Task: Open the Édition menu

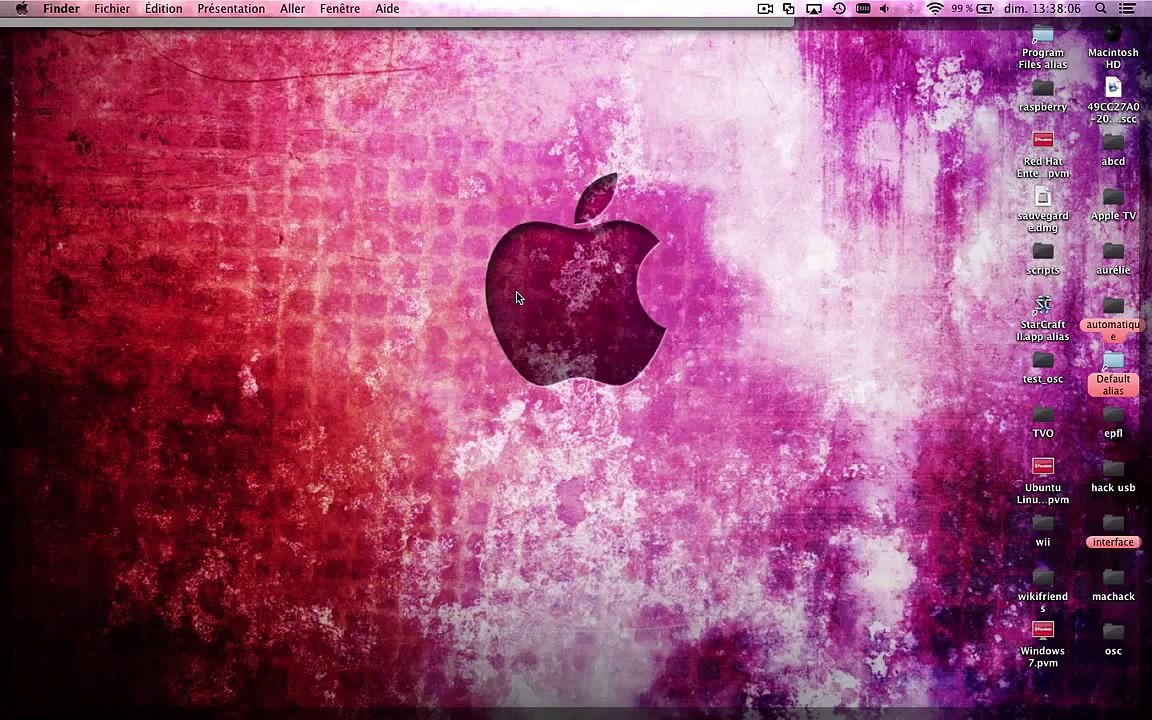Action: (x=163, y=9)
